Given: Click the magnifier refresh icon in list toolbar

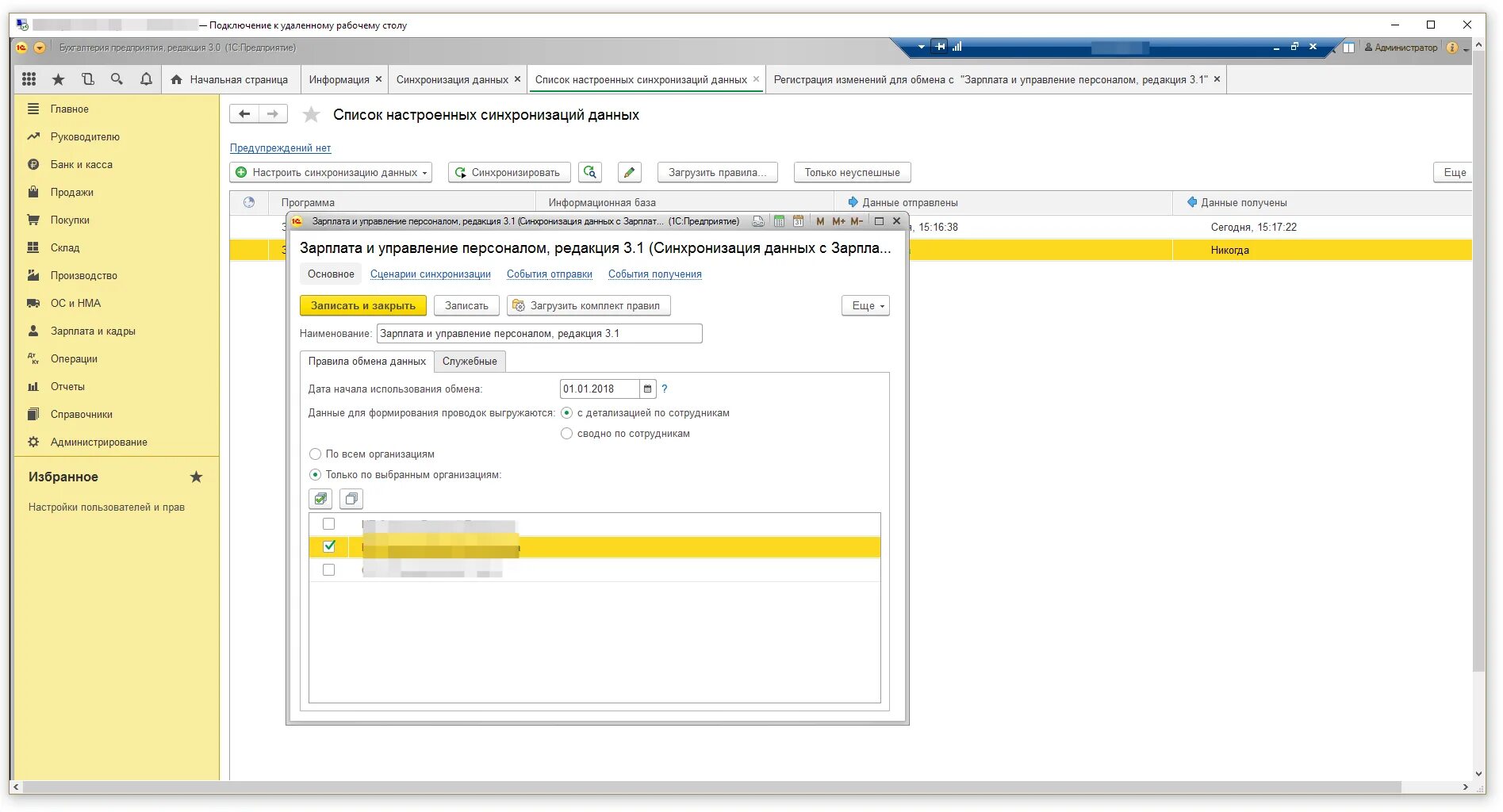Looking at the screenshot, I should [589, 172].
